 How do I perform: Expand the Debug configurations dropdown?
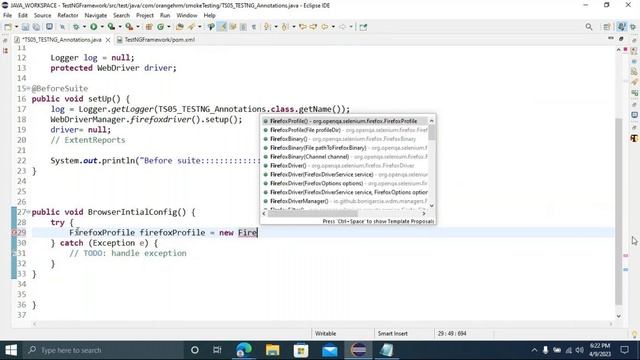[84, 27]
